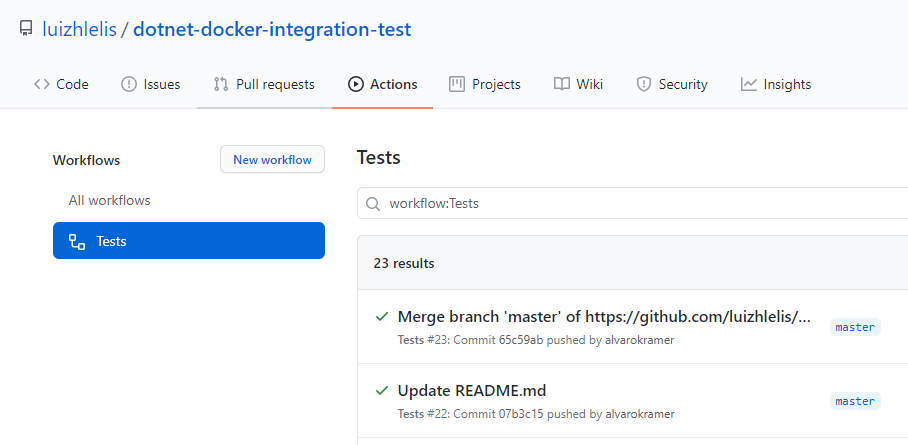Click the 23 results text
The height and width of the screenshot is (445, 908).
pyautogui.click(x=404, y=264)
